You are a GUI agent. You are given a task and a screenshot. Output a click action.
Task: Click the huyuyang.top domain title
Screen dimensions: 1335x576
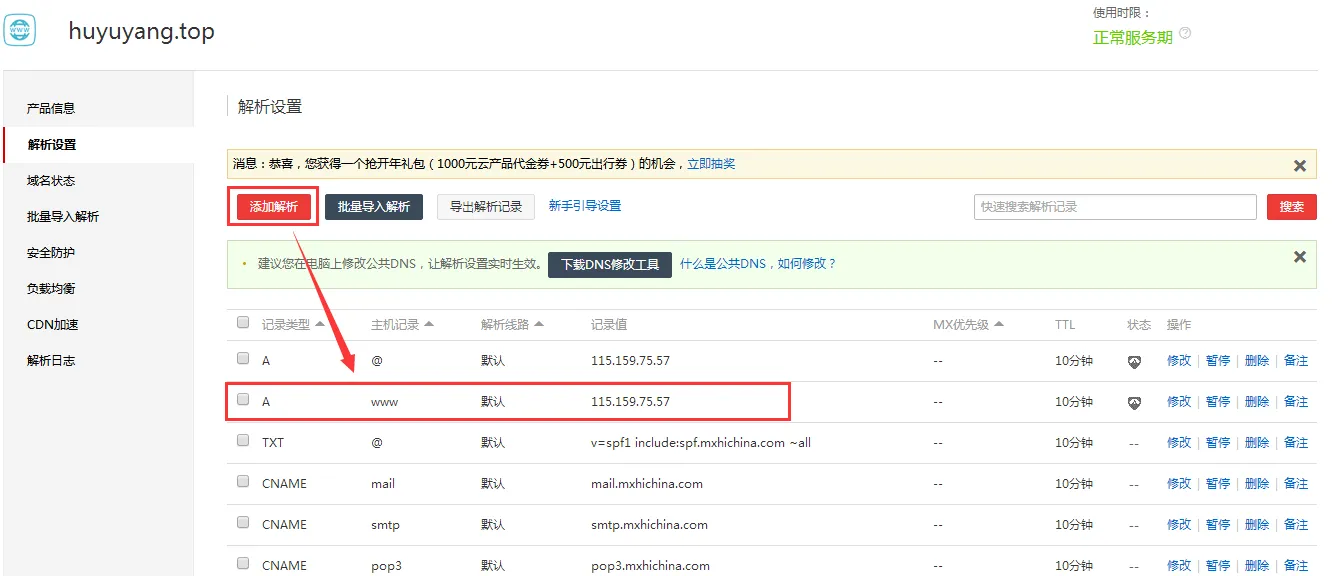pos(141,32)
